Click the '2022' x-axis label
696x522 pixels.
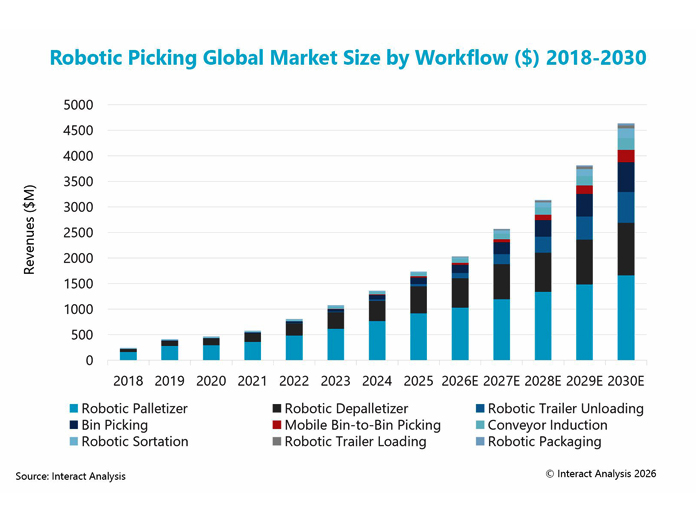point(294,381)
